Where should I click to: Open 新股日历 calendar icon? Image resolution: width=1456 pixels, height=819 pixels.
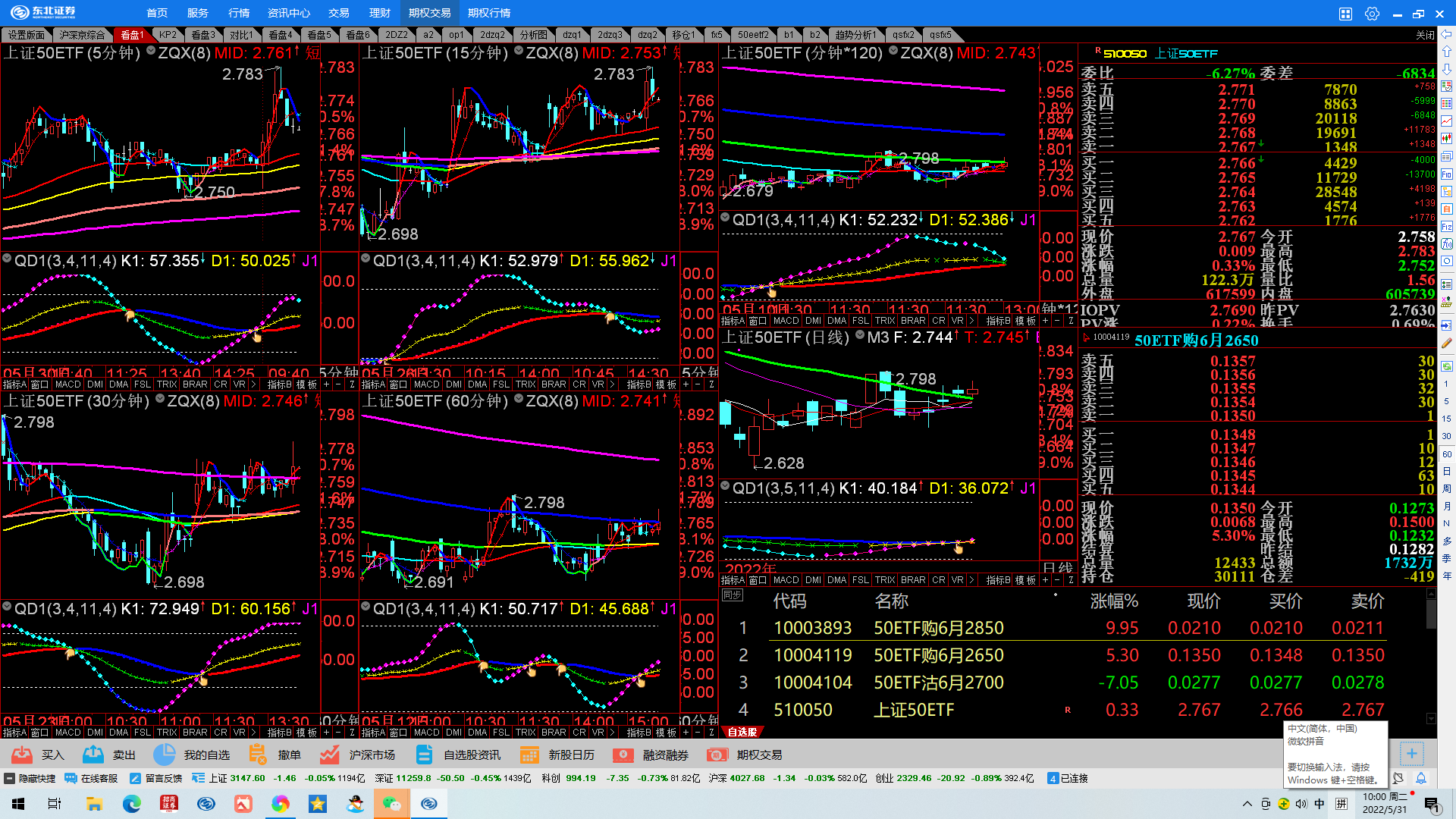point(529,755)
